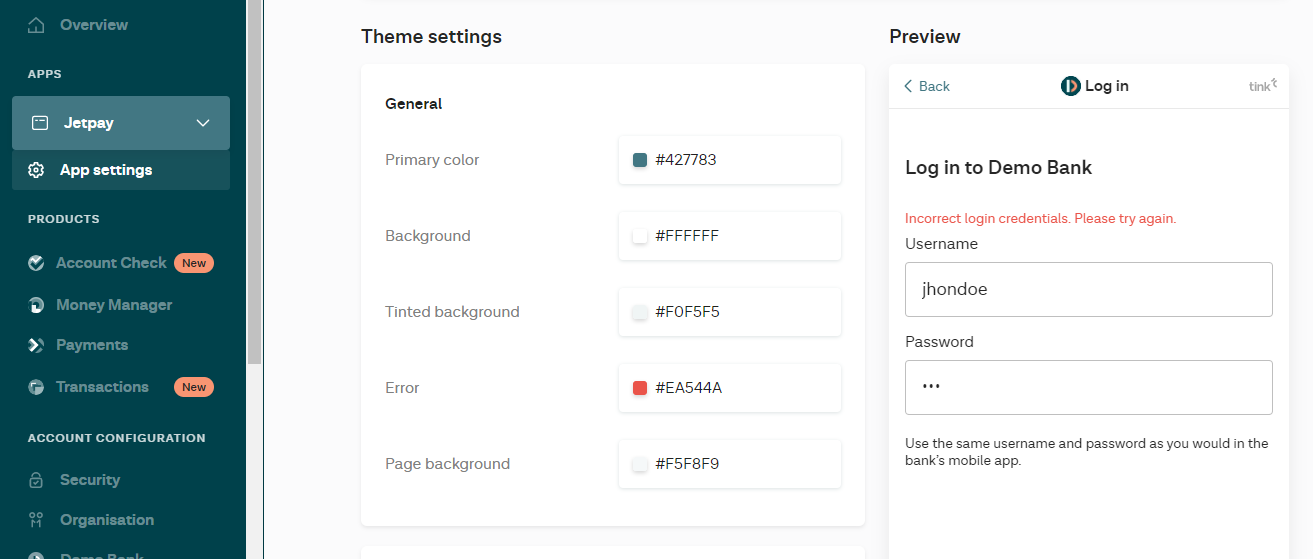This screenshot has width=1313, height=559.
Task: Click the Transactions icon
Action: pyautogui.click(x=37, y=387)
